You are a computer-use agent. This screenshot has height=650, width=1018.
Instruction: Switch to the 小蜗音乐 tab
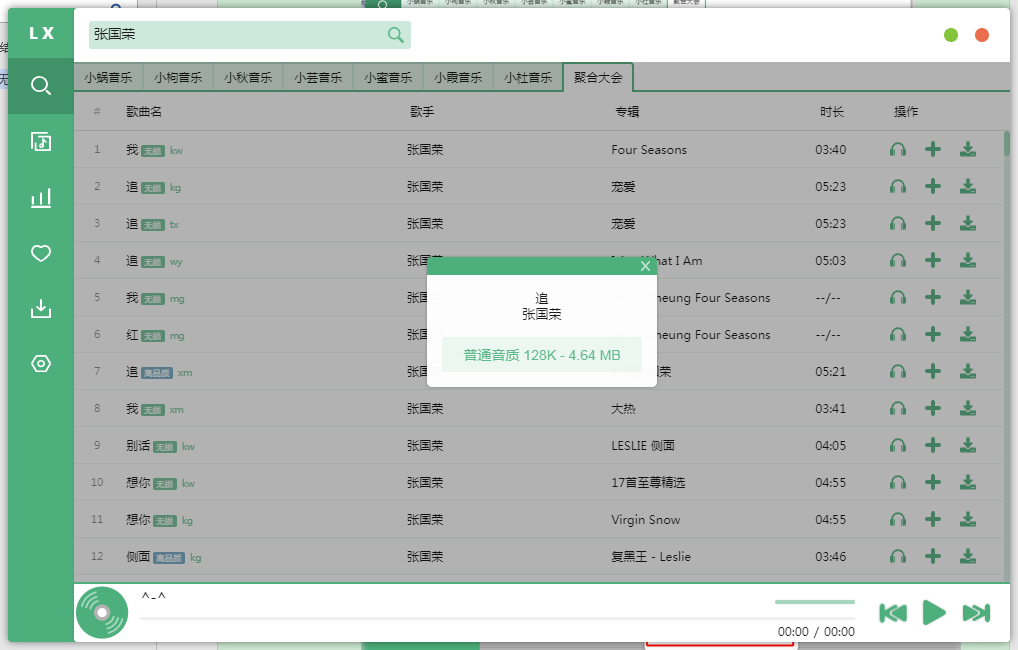pyautogui.click(x=108, y=76)
